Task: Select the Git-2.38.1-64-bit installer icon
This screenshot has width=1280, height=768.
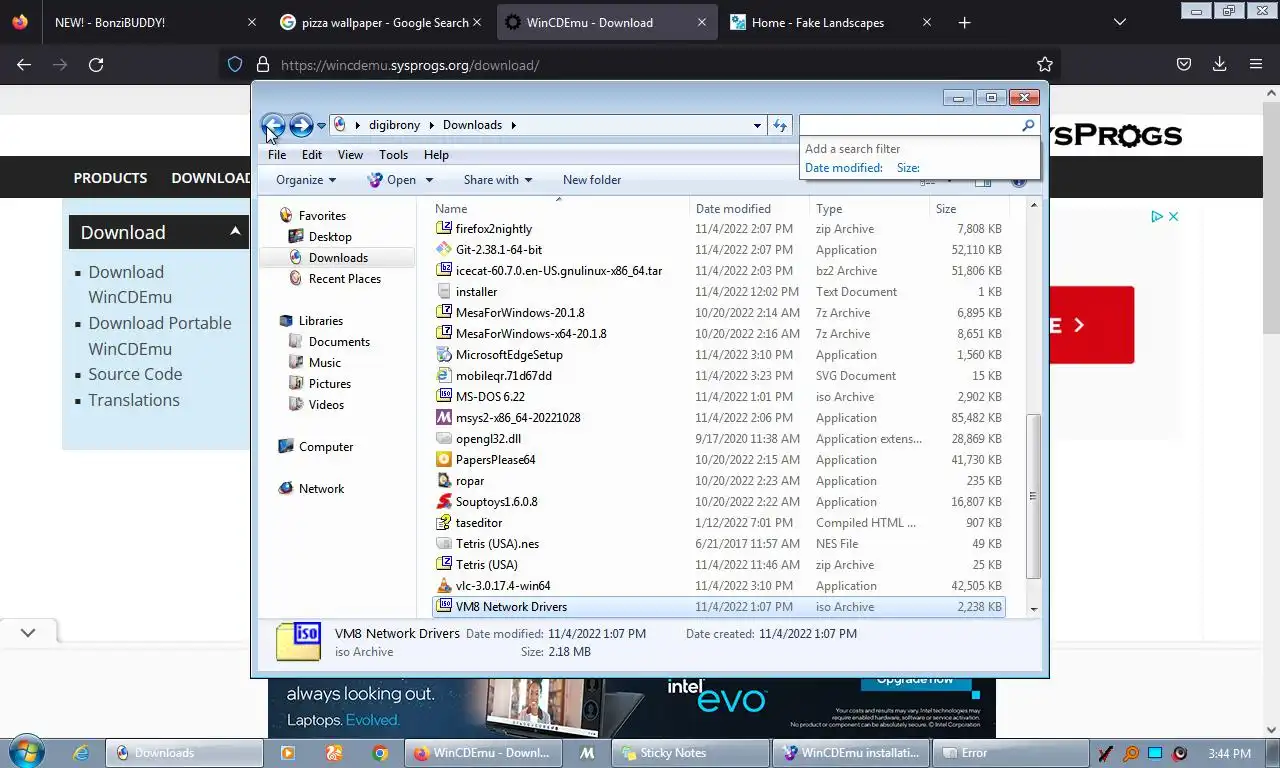Action: [x=445, y=250]
